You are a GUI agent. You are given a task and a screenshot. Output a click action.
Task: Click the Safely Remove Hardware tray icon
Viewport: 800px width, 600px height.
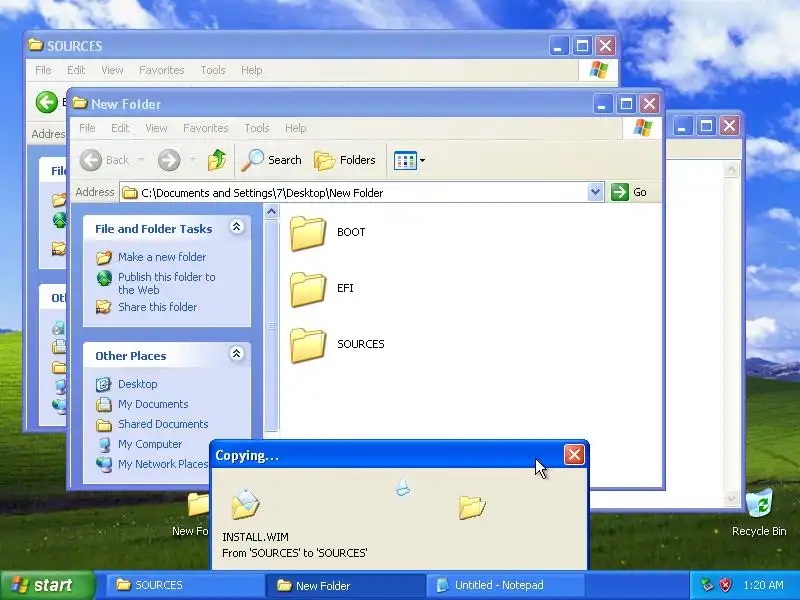707,585
